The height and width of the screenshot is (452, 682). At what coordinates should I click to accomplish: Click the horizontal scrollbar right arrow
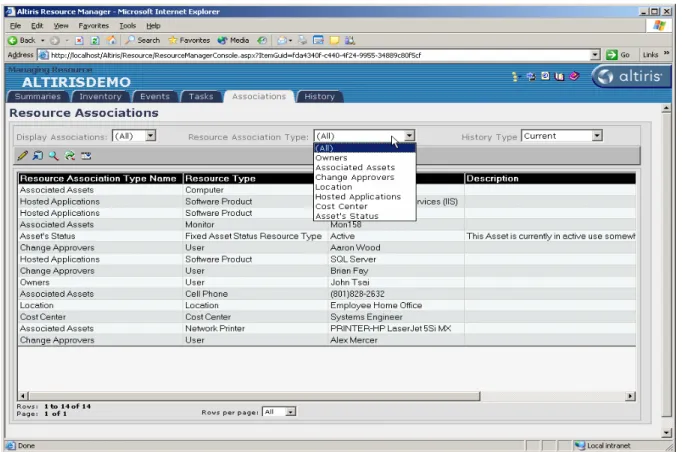point(630,396)
